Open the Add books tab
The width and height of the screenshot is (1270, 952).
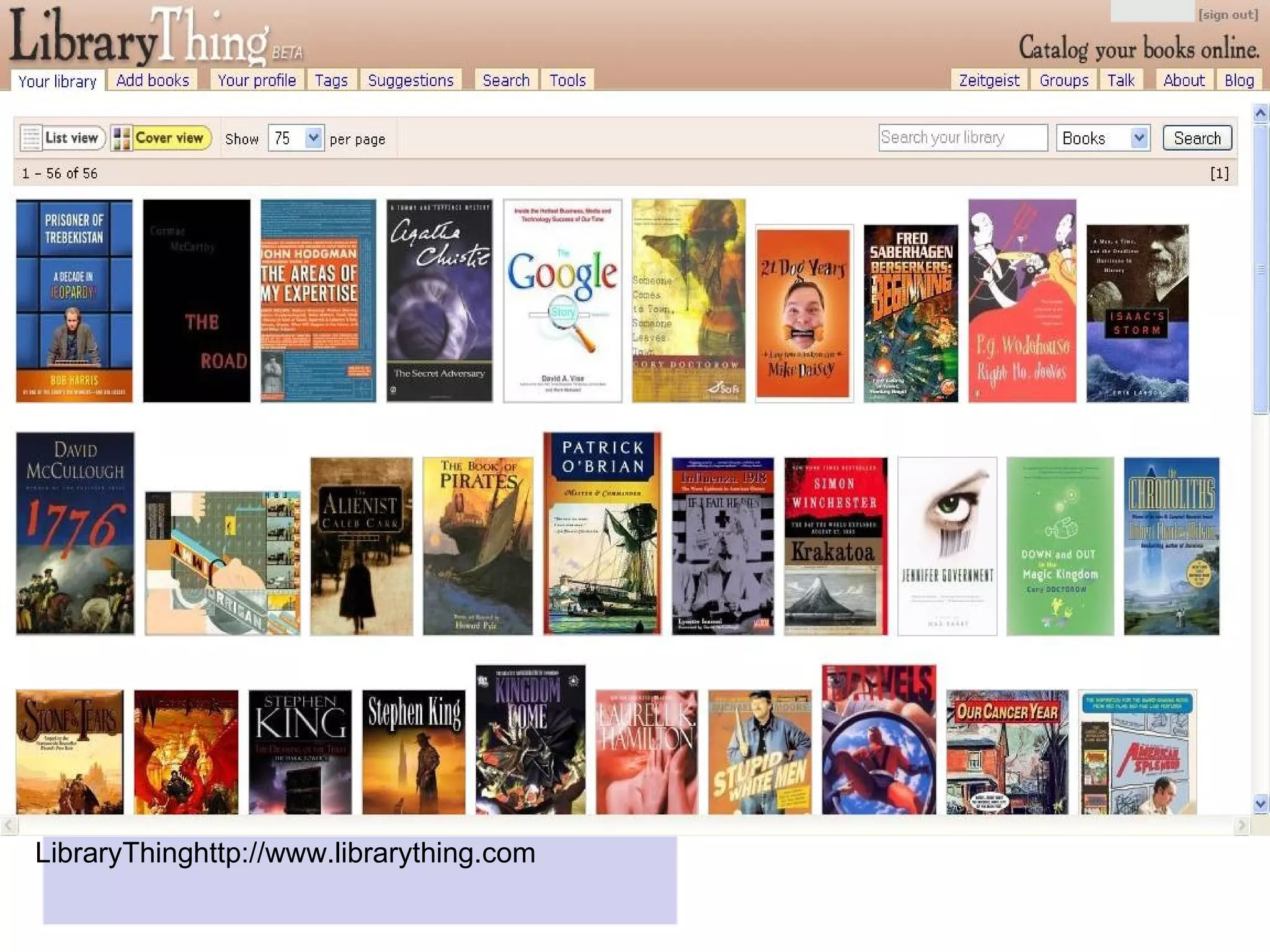(x=153, y=81)
